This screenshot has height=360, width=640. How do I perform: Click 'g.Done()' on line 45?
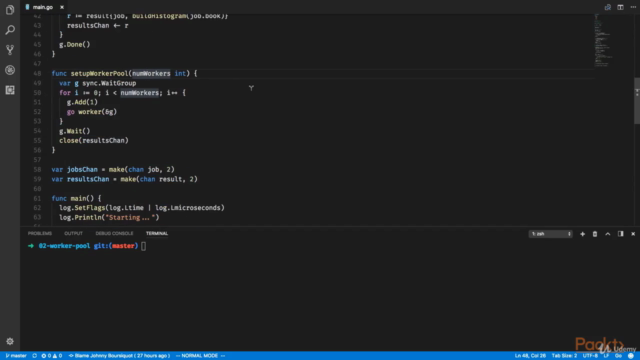tap(75, 44)
